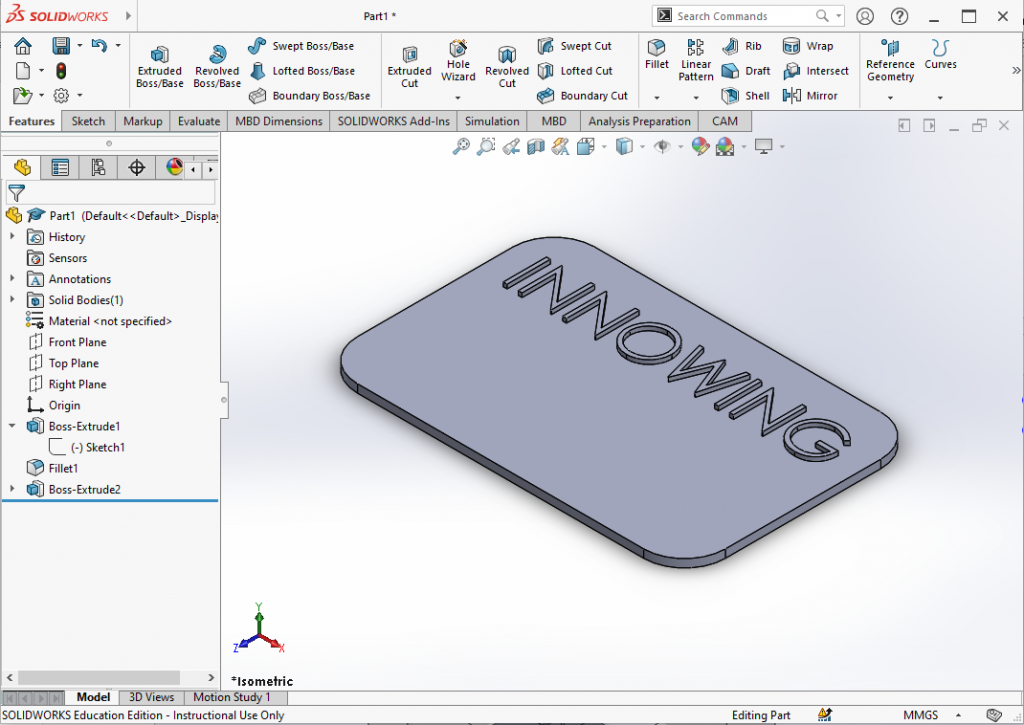Screen dimensions: 1024x725
Task: Expand the Boss-Extrude2 feature
Action: click(x=10, y=489)
